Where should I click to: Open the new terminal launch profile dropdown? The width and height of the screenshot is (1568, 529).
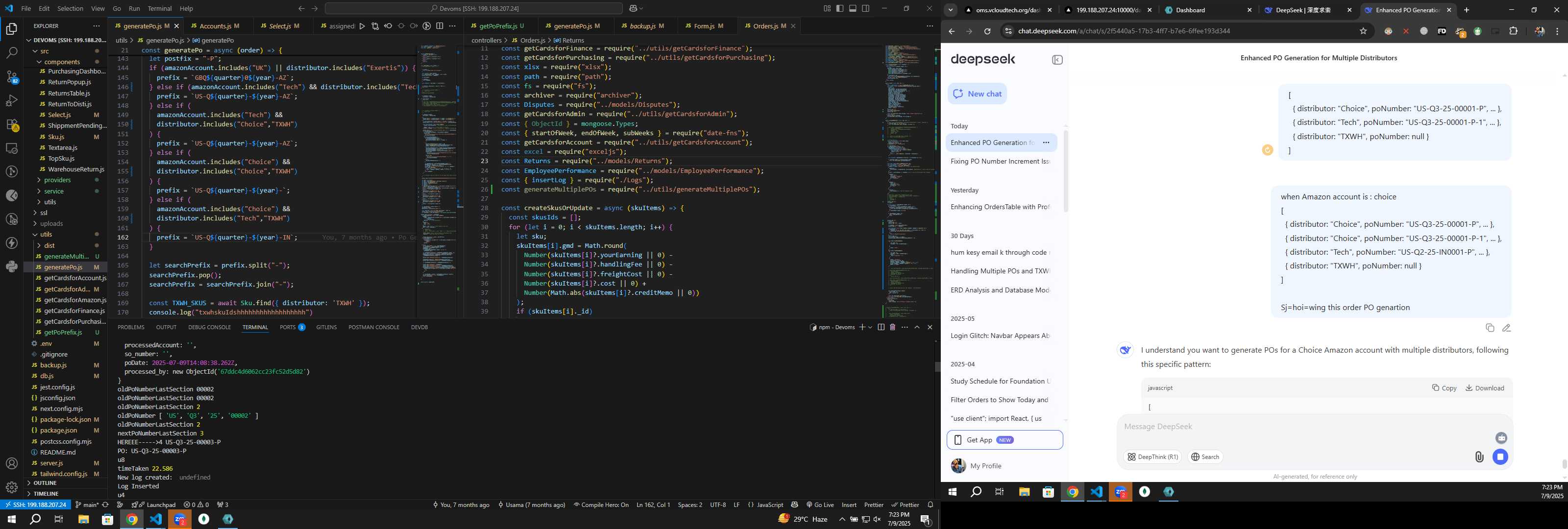[870, 328]
